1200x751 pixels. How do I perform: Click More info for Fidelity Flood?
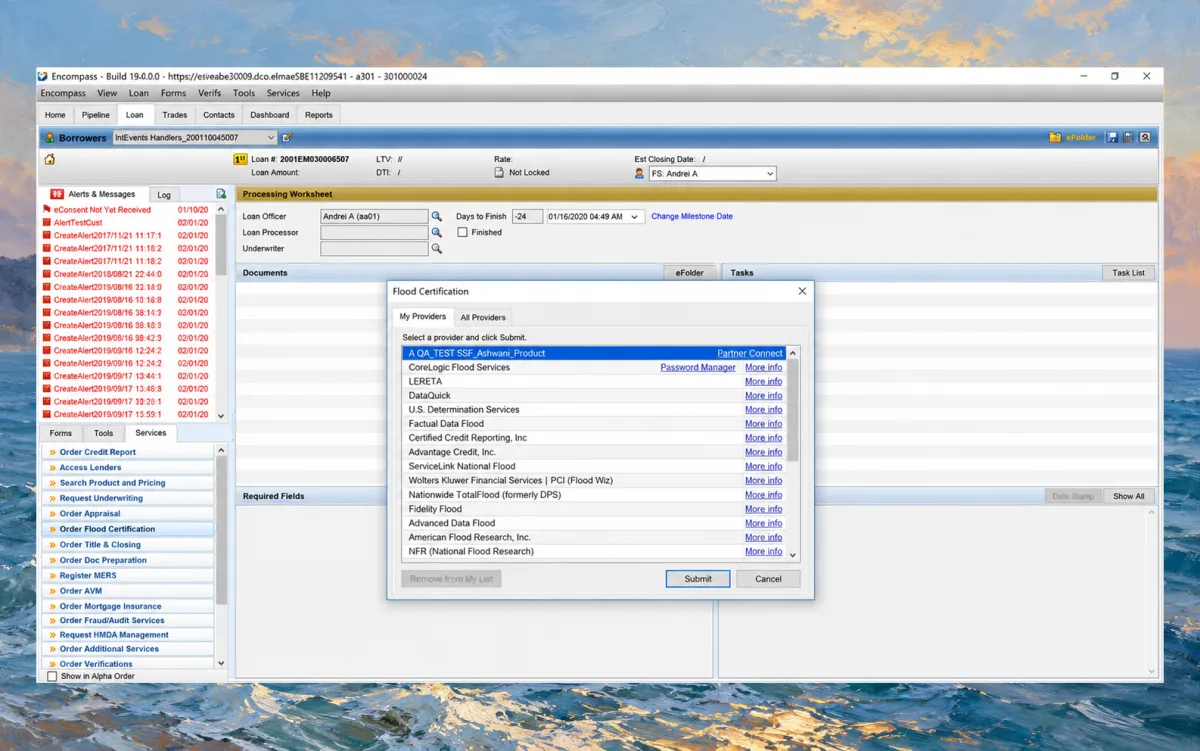[763, 509]
